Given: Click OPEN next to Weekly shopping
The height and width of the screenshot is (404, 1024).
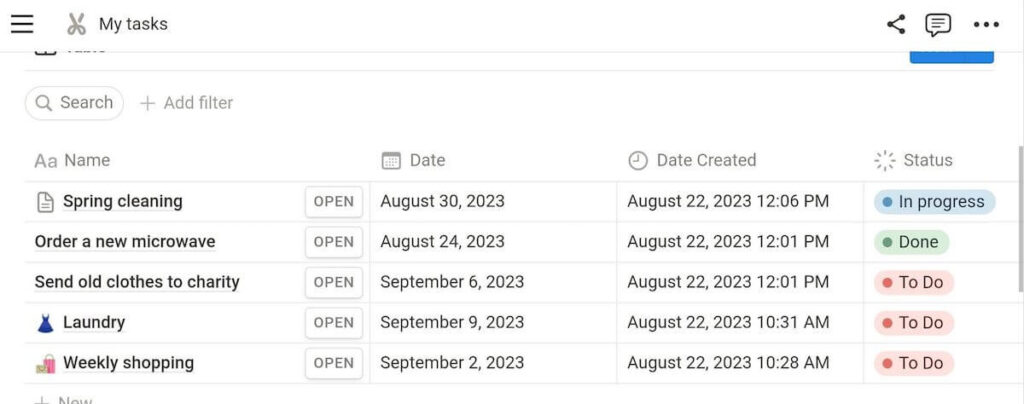Looking at the screenshot, I should (x=333, y=363).
